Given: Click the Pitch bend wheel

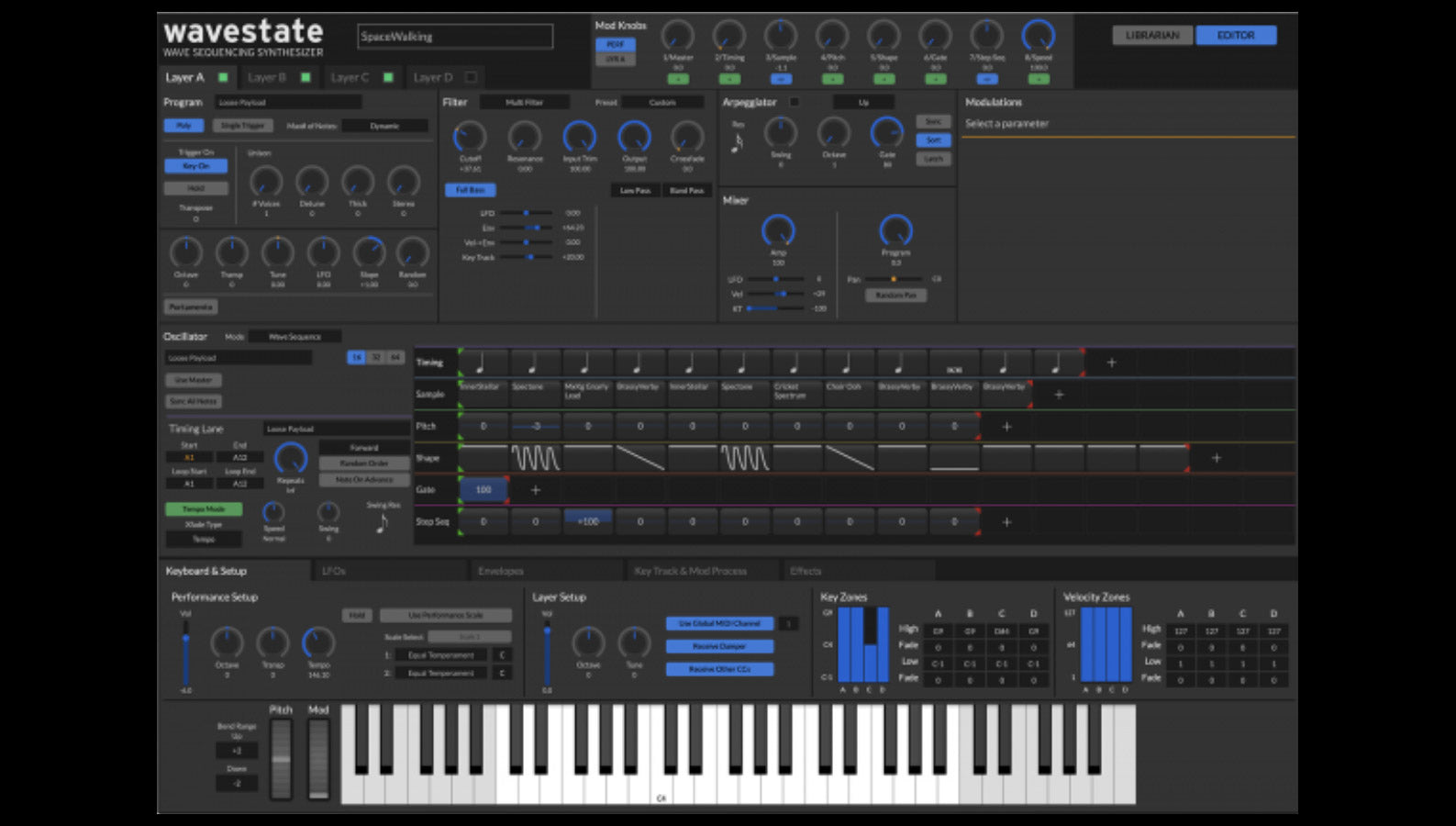Looking at the screenshot, I should tap(281, 758).
